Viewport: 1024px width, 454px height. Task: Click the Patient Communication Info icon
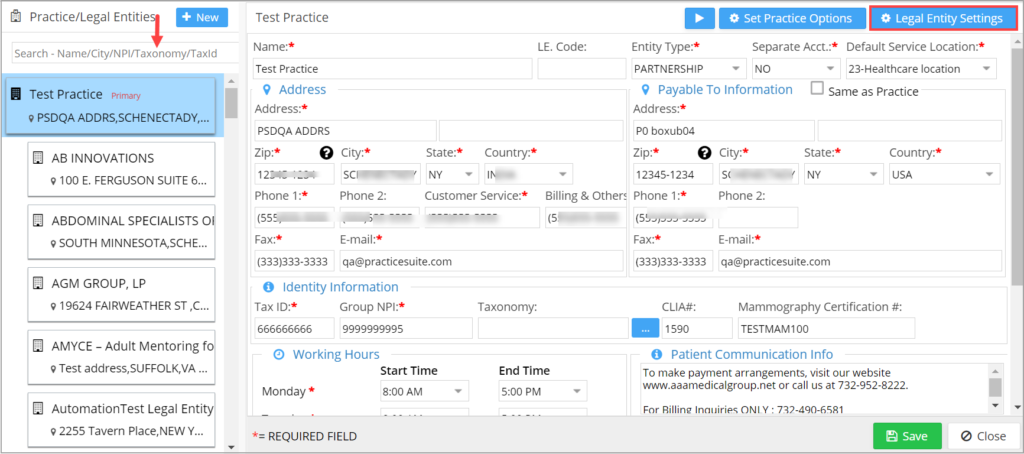click(657, 354)
